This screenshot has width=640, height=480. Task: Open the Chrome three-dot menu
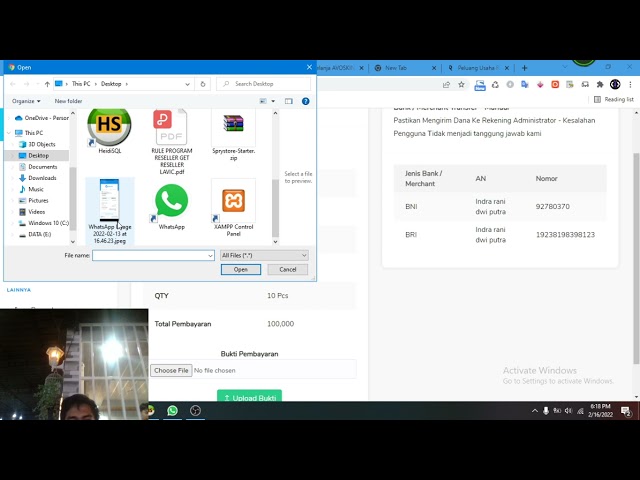[630, 84]
